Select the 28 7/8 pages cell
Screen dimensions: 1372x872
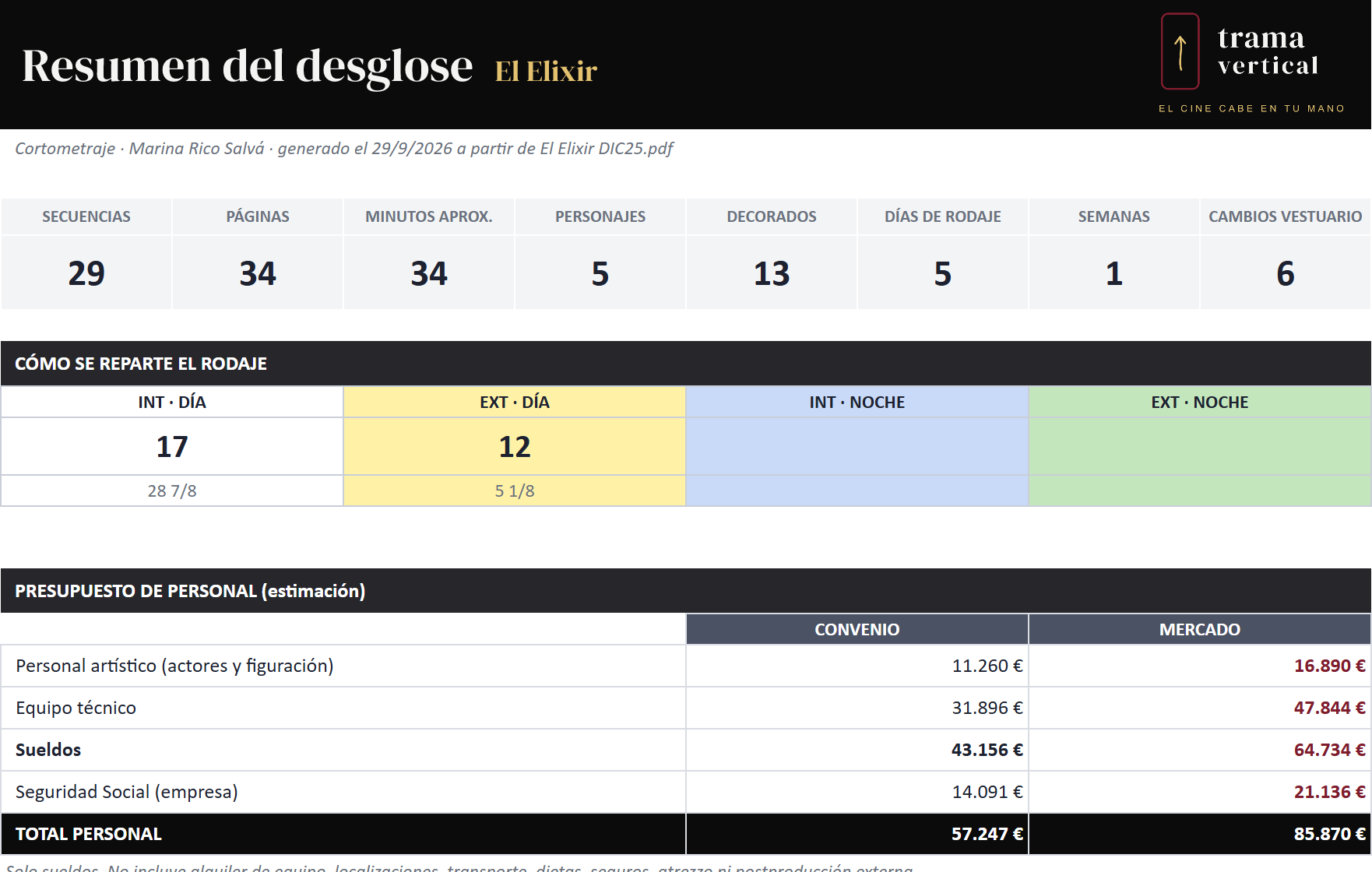pos(172,491)
